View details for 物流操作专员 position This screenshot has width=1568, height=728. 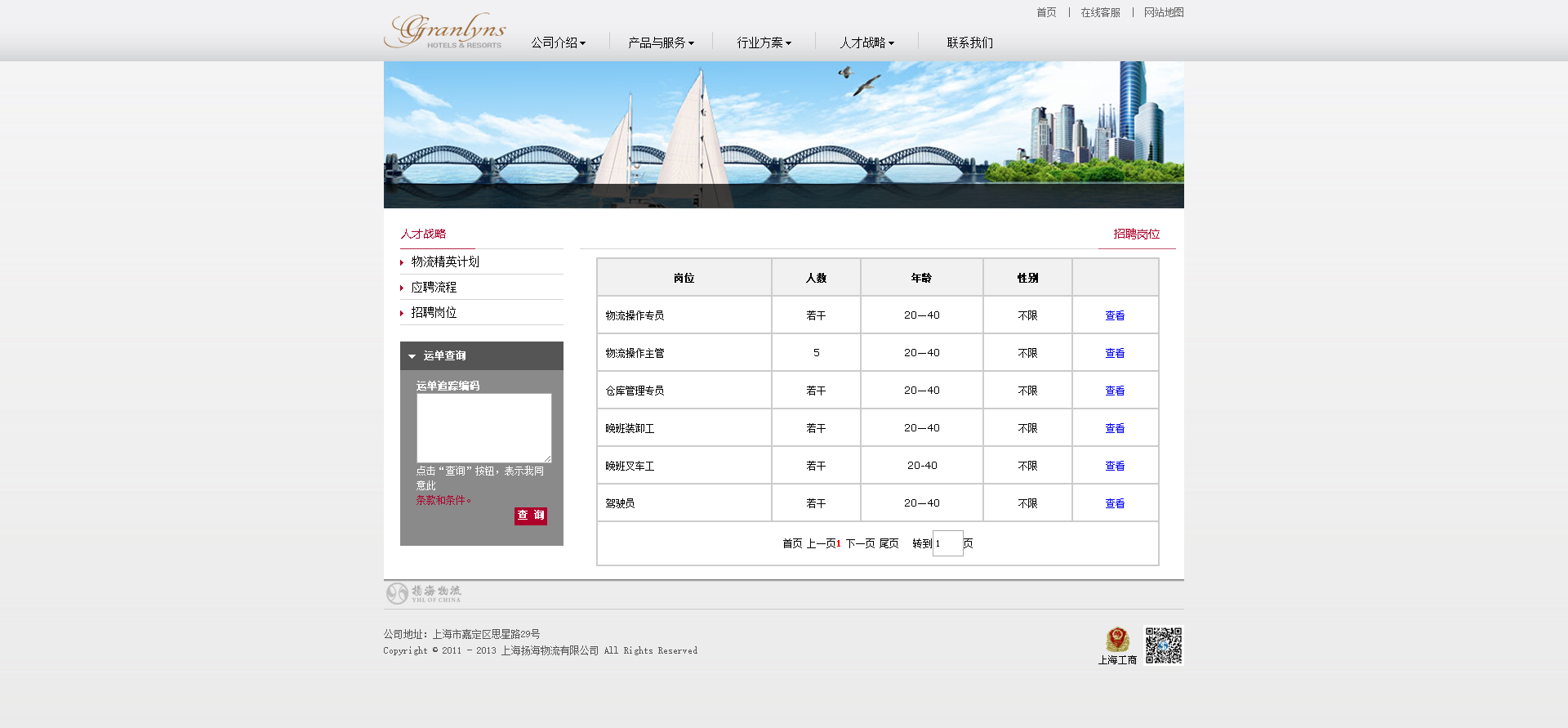(1115, 315)
